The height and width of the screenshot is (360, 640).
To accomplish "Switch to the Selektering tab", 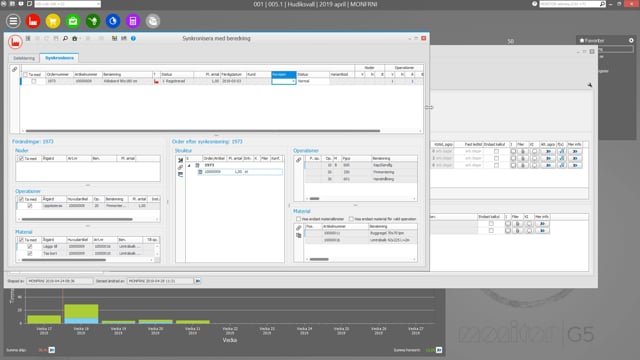I will coord(24,58).
